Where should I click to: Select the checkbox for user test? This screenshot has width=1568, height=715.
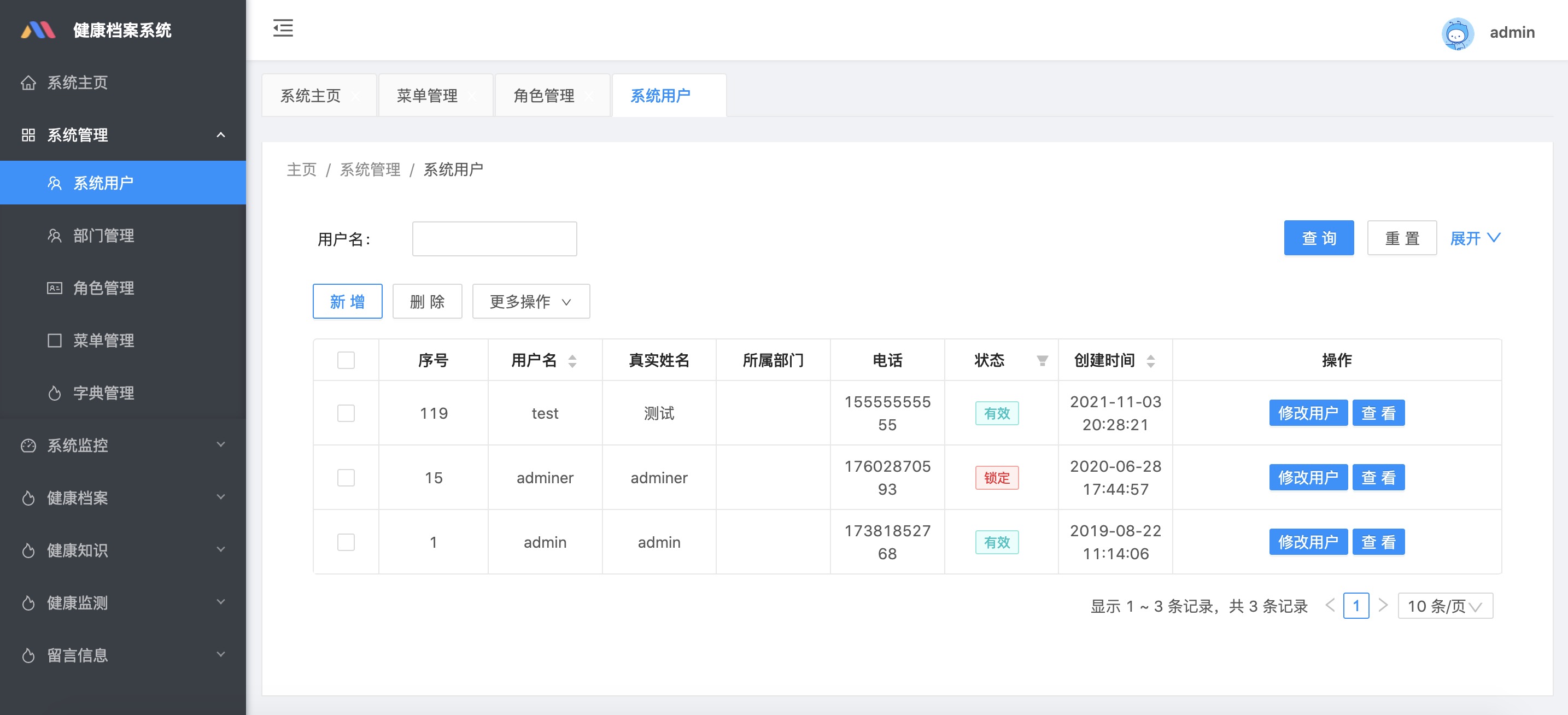[x=346, y=413]
